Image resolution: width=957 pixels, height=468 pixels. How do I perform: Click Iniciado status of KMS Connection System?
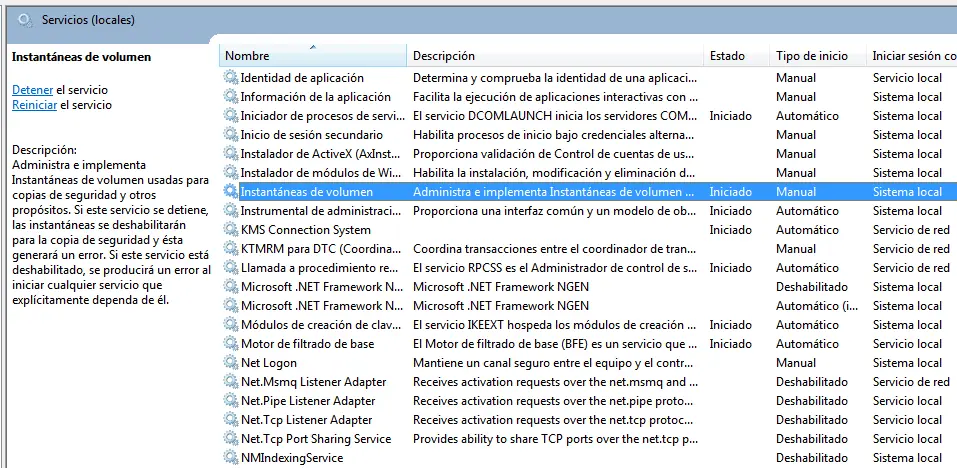(731, 229)
